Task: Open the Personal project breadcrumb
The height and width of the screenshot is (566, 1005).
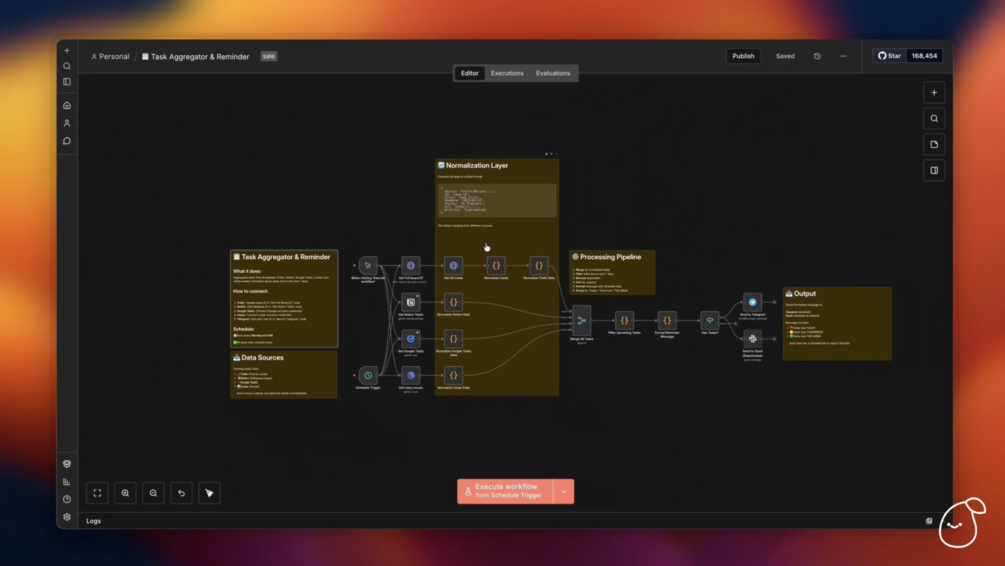Action: point(110,56)
